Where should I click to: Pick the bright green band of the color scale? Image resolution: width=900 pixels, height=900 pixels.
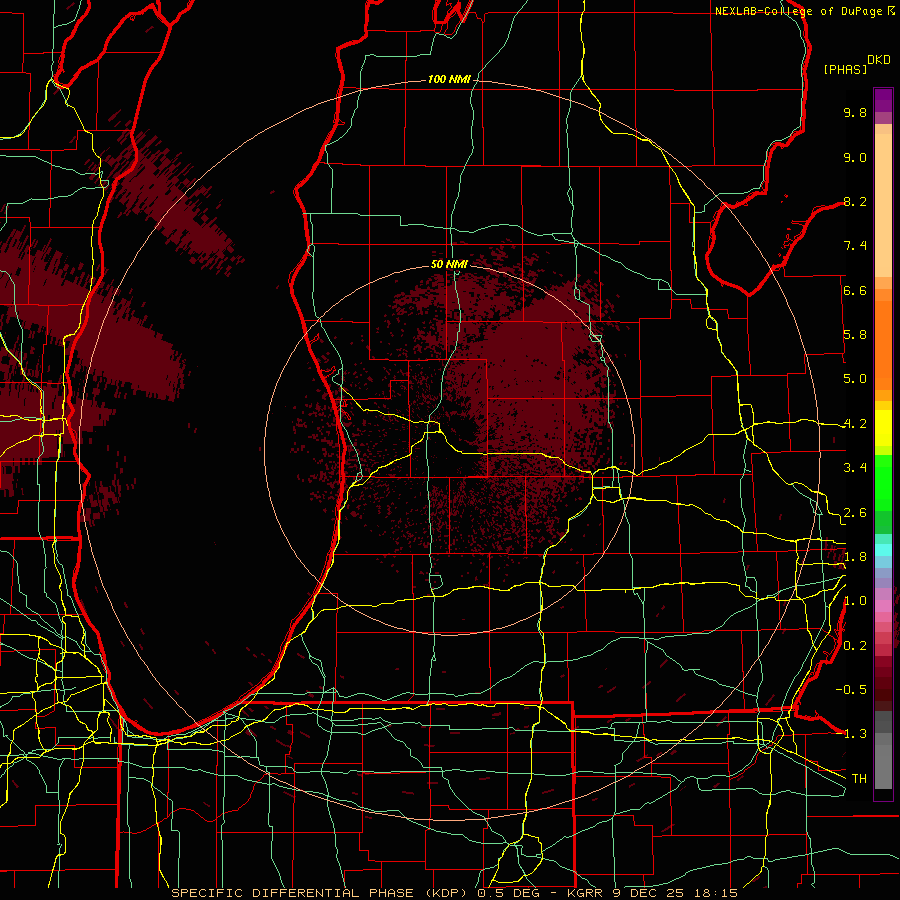[883, 482]
